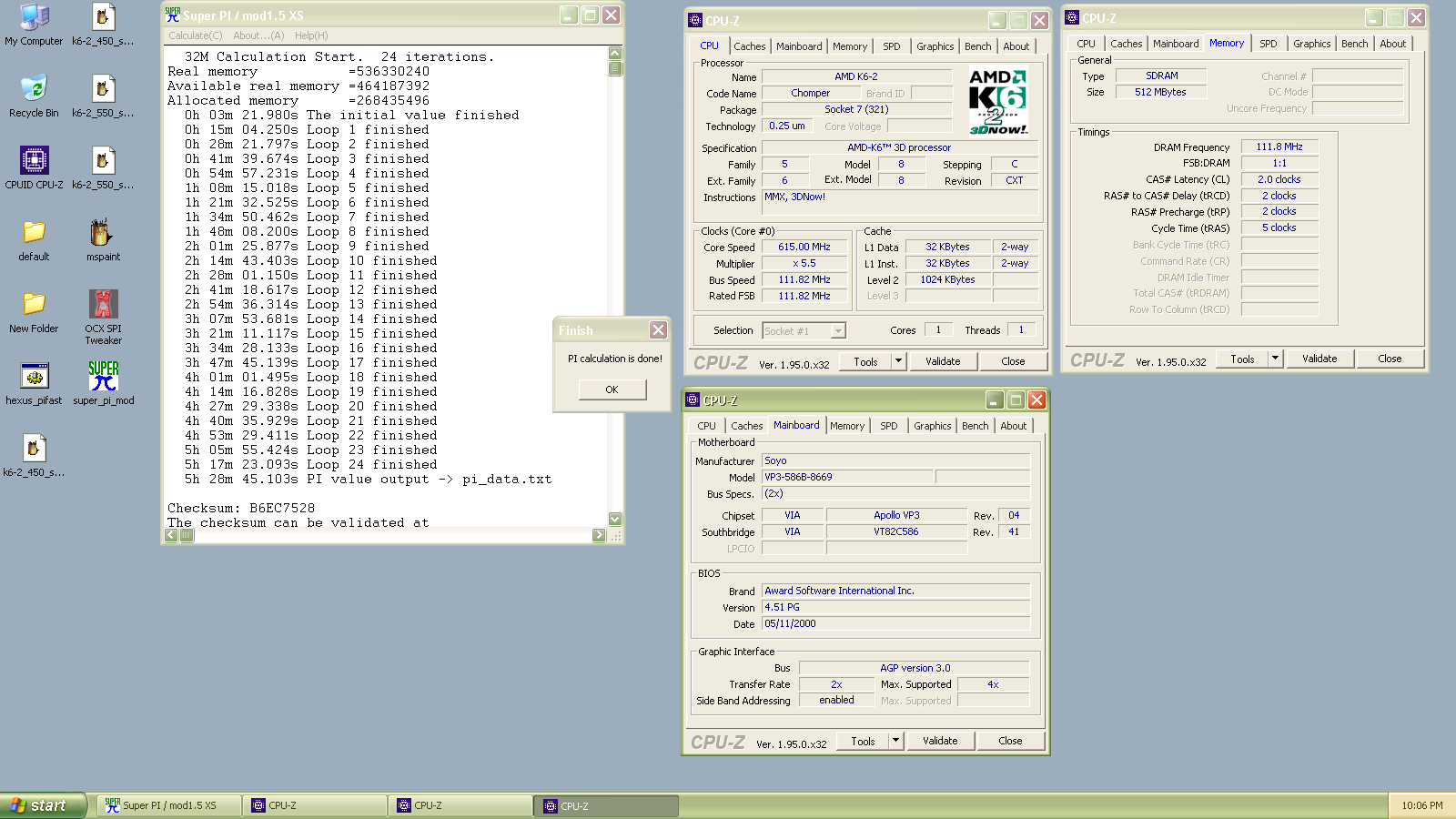Switch to Super PI taskbar button
This screenshot has width=1456, height=819.
(x=169, y=805)
